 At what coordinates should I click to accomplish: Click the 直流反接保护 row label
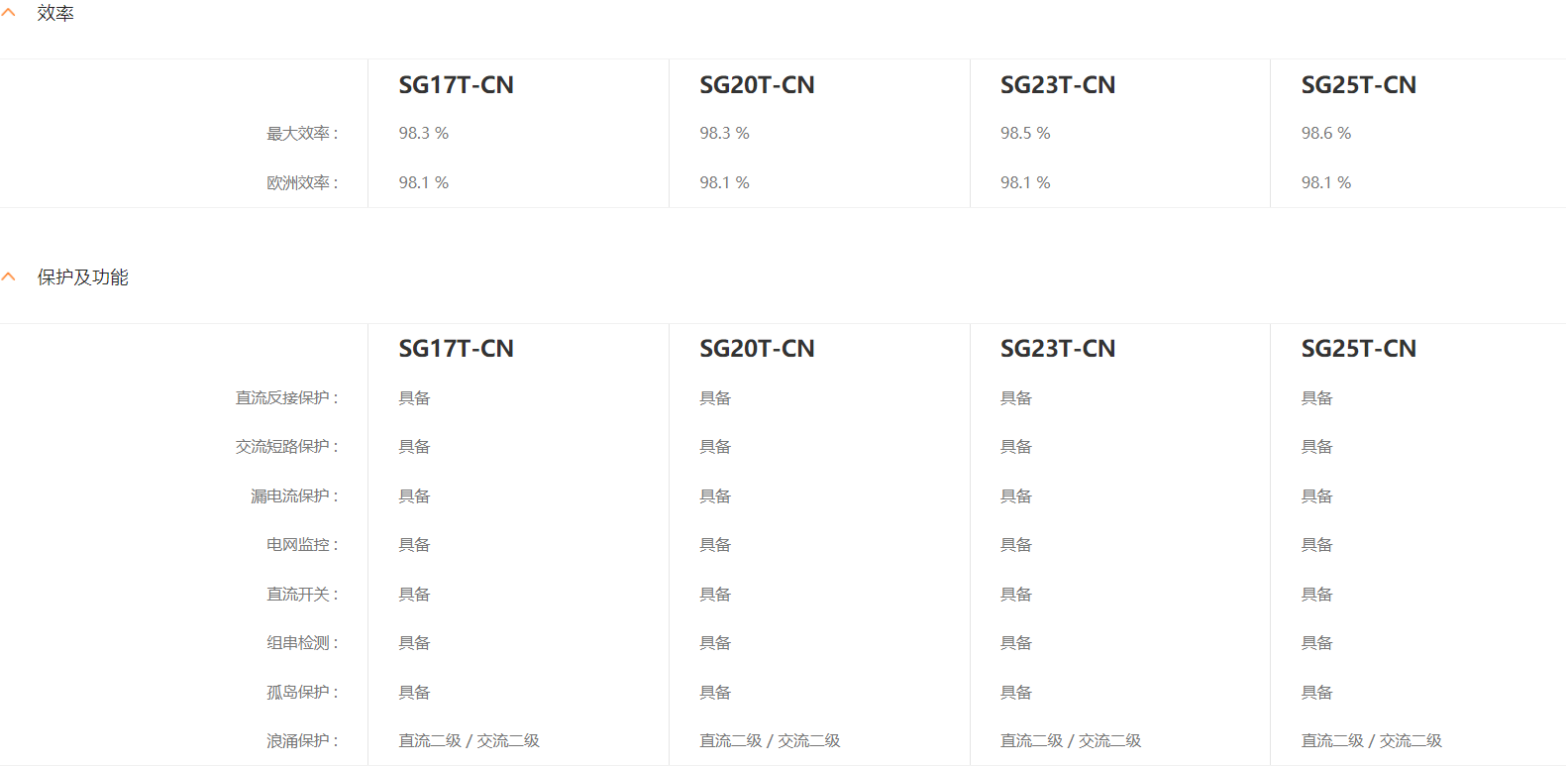286,398
